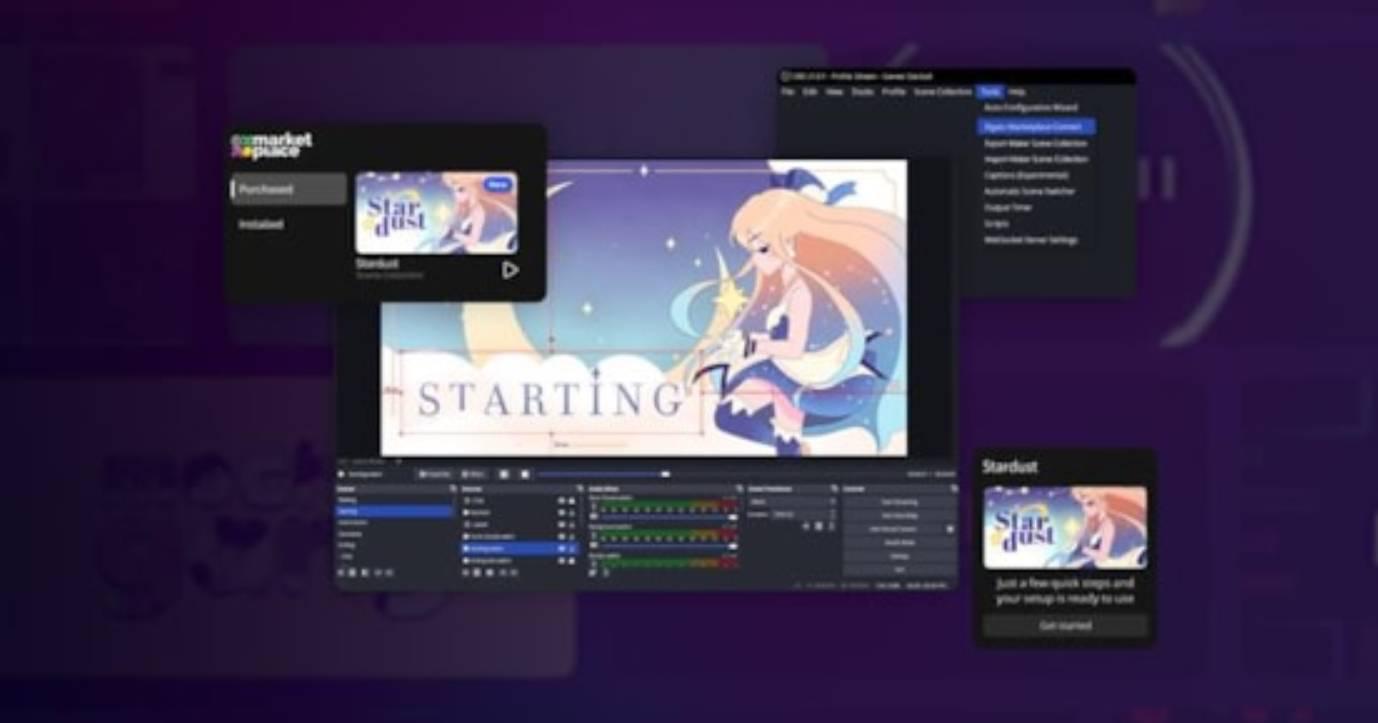This screenshot has width=1378, height=723.
Task: Open the Installed section in marketplace
Action: (x=261, y=224)
